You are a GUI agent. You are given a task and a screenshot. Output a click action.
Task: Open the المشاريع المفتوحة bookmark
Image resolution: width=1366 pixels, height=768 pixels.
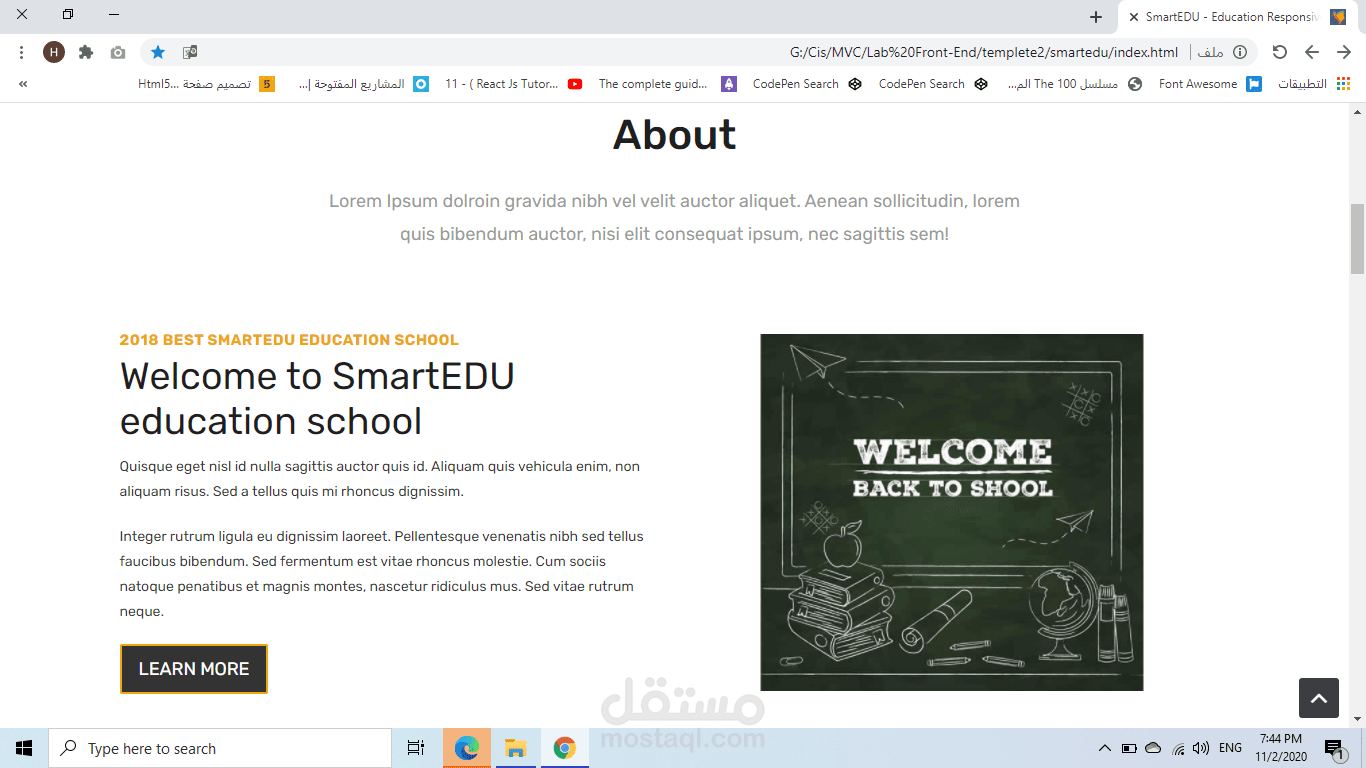[x=364, y=84]
